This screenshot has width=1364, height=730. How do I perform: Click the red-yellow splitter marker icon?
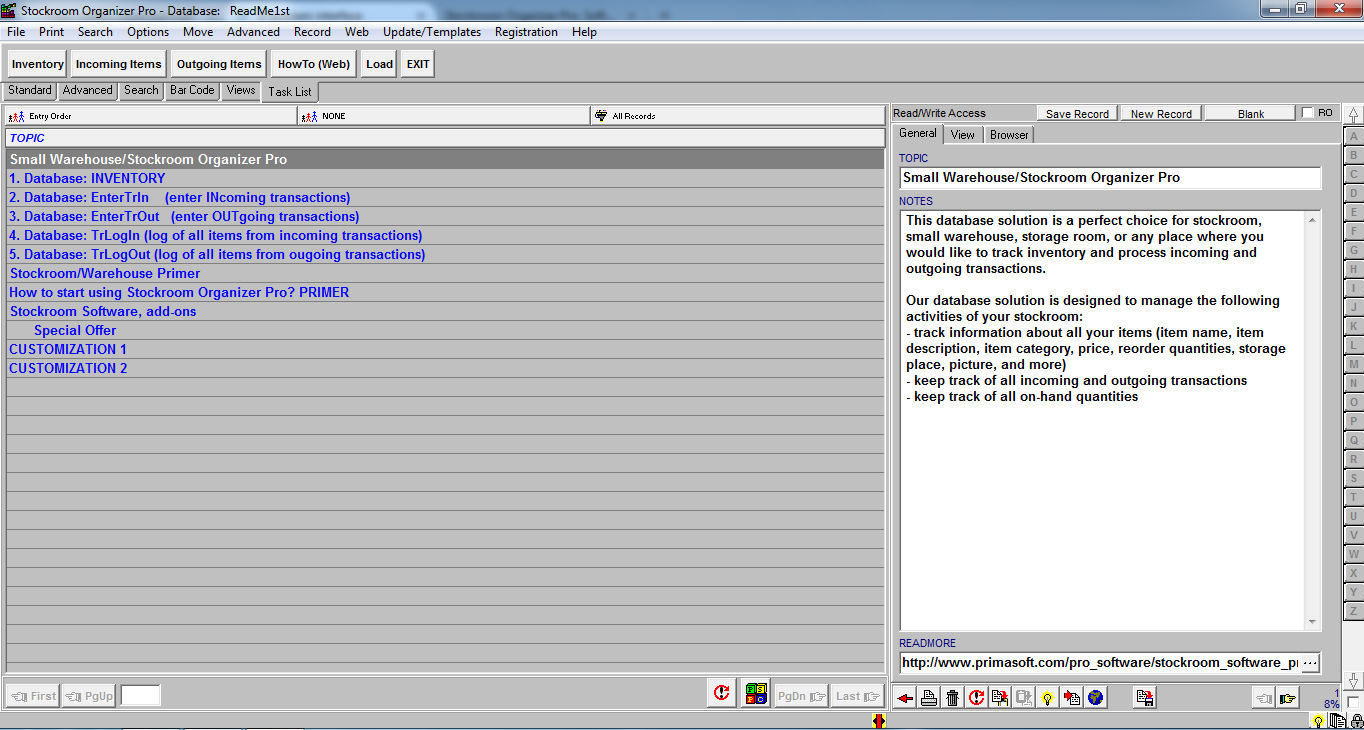(x=879, y=721)
